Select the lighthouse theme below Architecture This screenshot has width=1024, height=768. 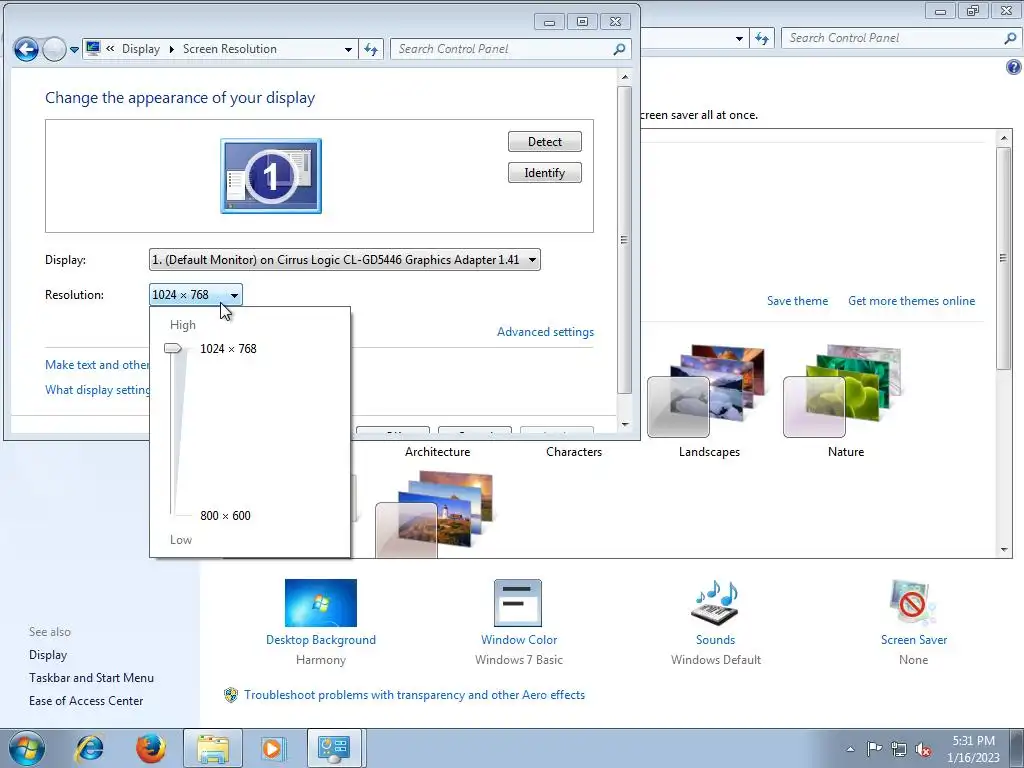pos(434,515)
